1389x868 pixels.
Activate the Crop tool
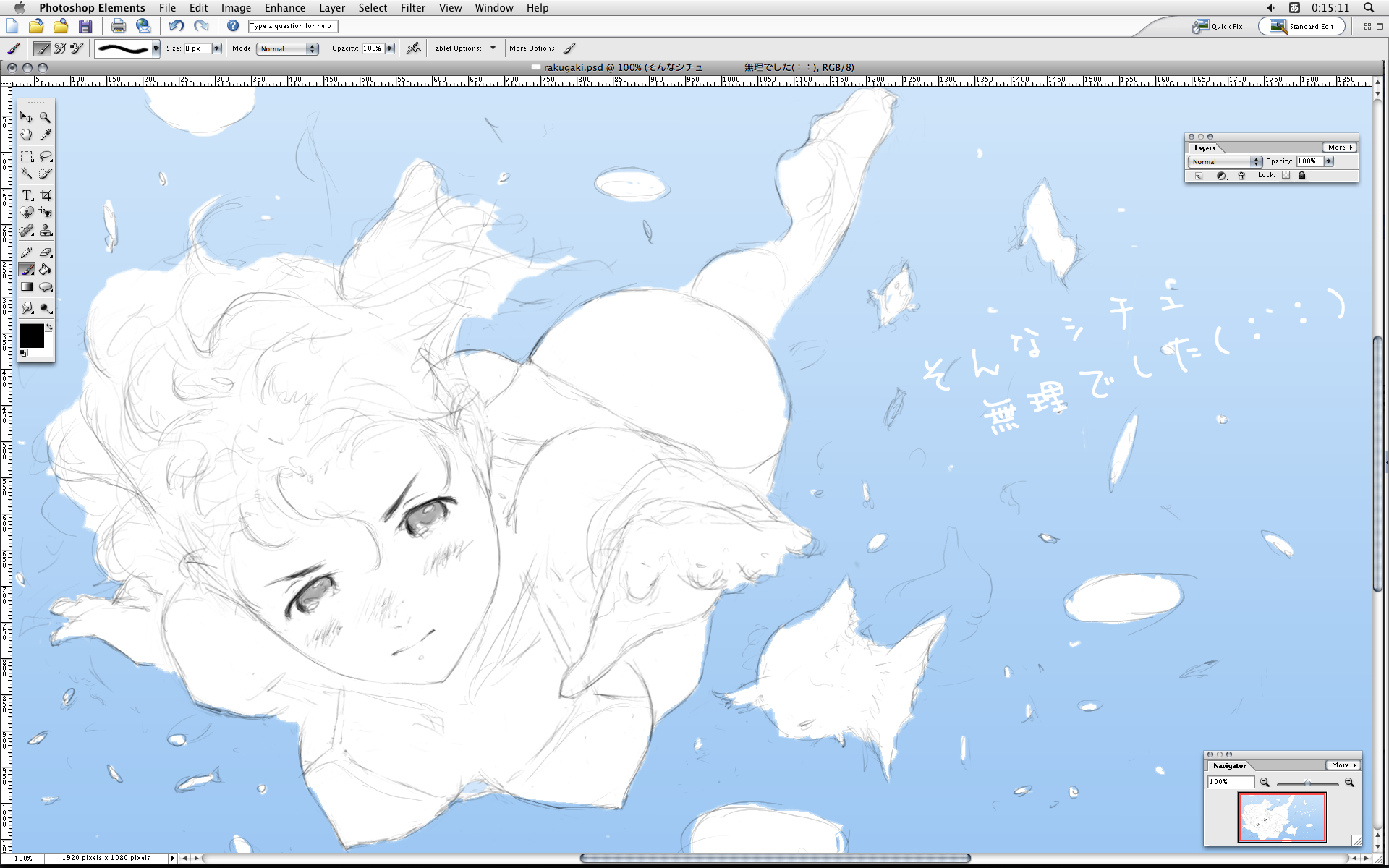[46, 196]
